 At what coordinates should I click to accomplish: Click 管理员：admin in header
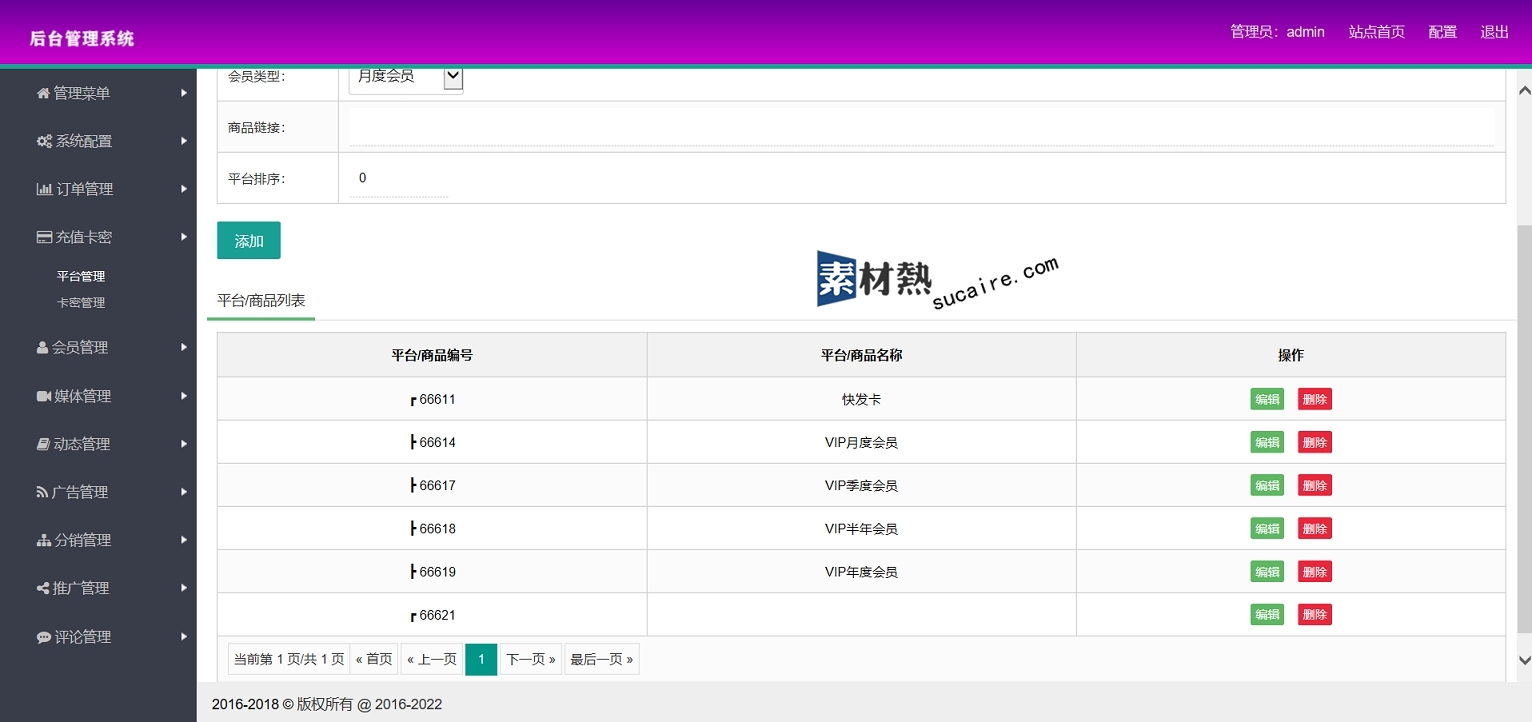tap(1277, 32)
